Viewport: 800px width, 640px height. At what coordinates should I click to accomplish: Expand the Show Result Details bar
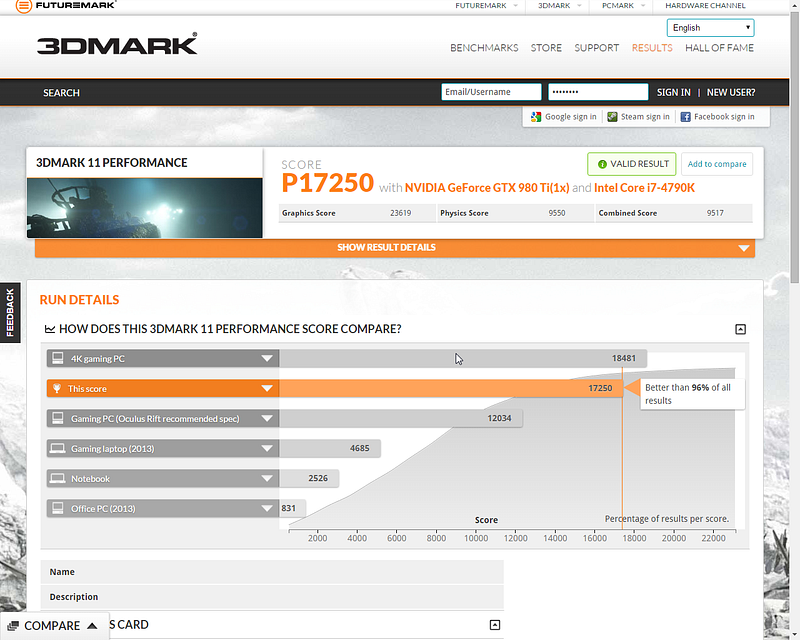coord(394,248)
